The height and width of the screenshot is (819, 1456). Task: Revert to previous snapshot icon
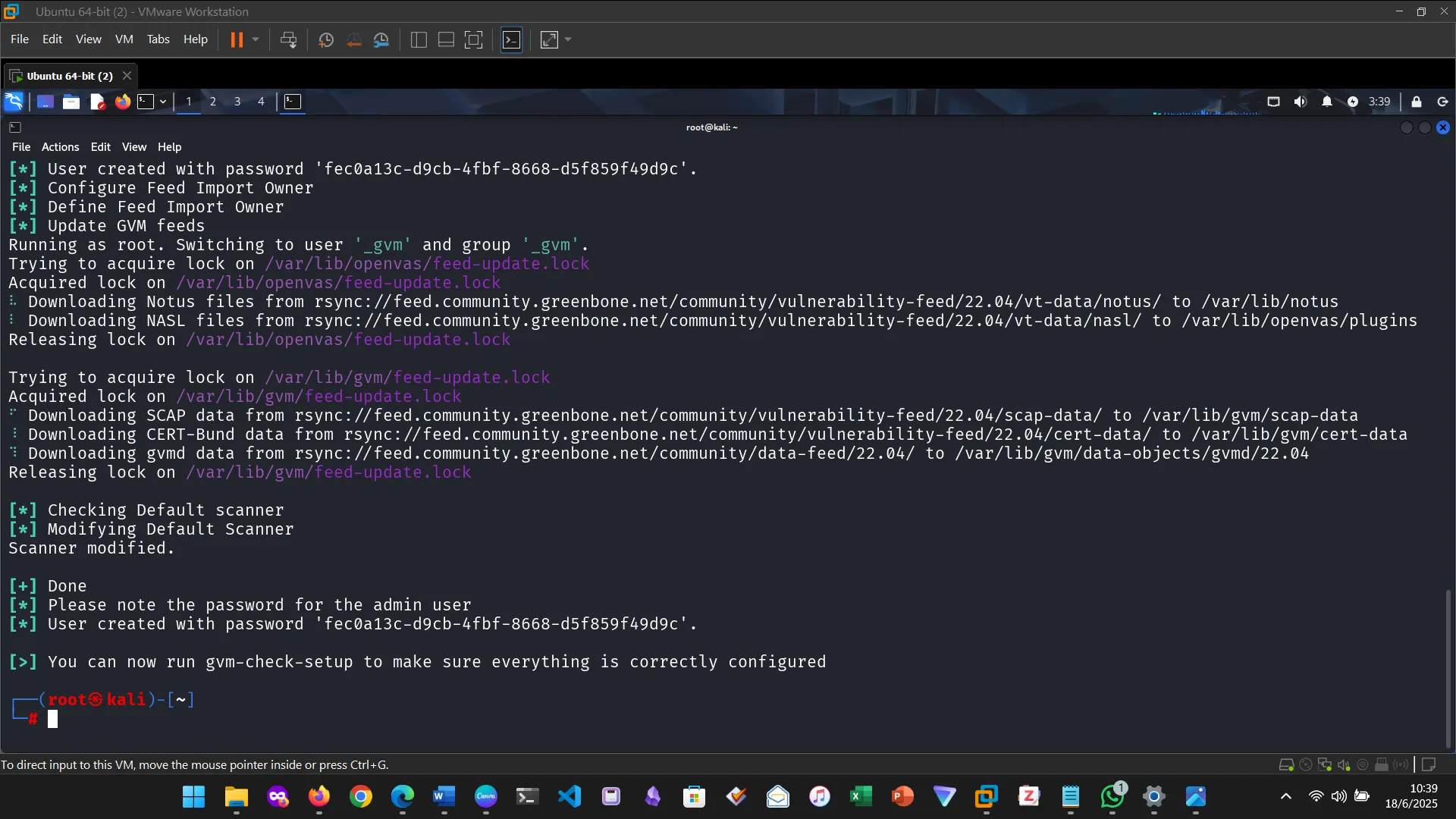click(353, 39)
